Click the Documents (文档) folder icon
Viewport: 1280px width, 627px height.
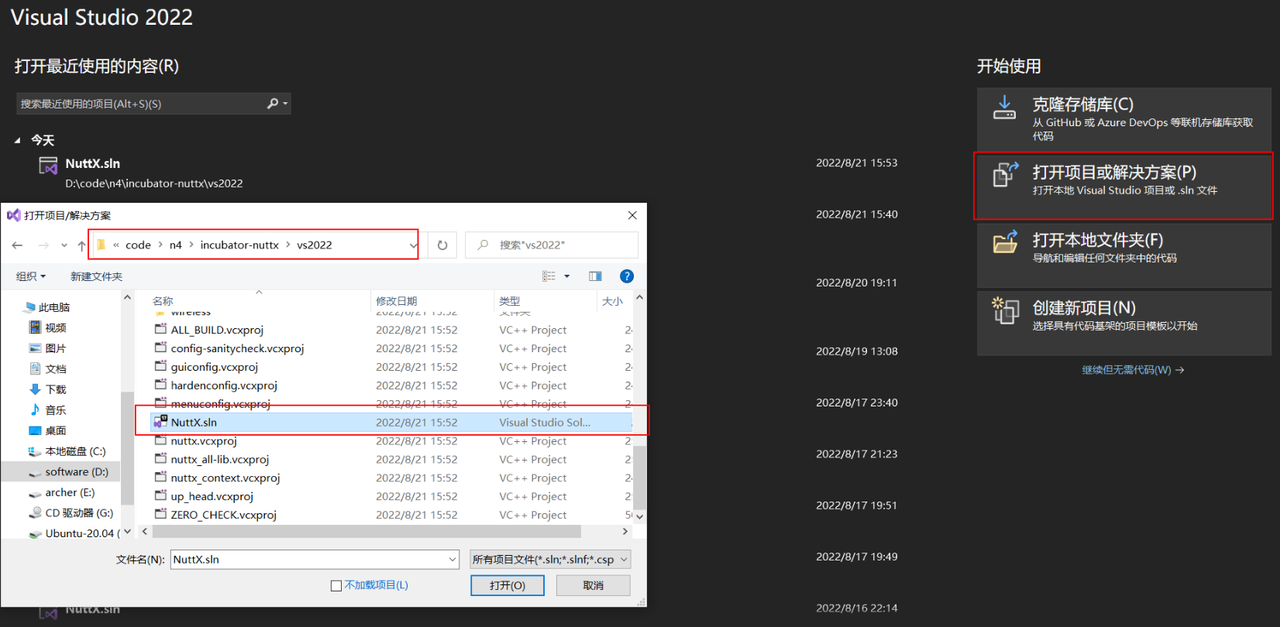[35, 369]
